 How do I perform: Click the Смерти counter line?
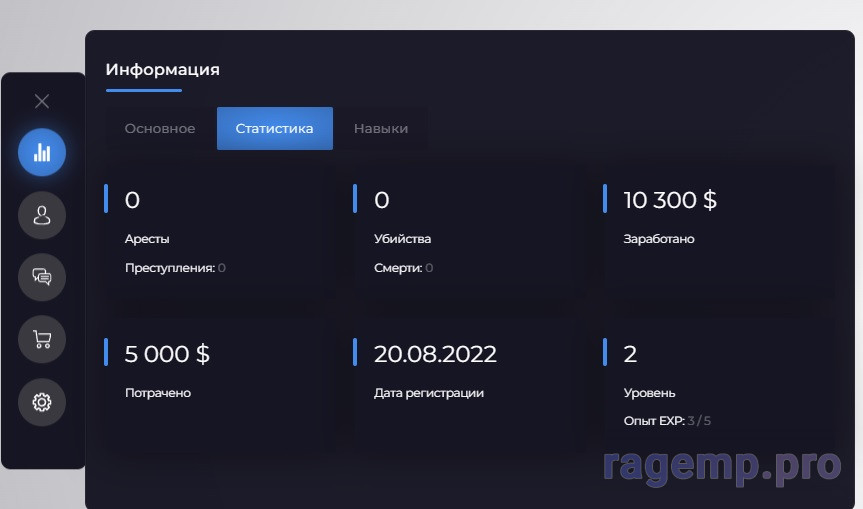click(x=403, y=268)
